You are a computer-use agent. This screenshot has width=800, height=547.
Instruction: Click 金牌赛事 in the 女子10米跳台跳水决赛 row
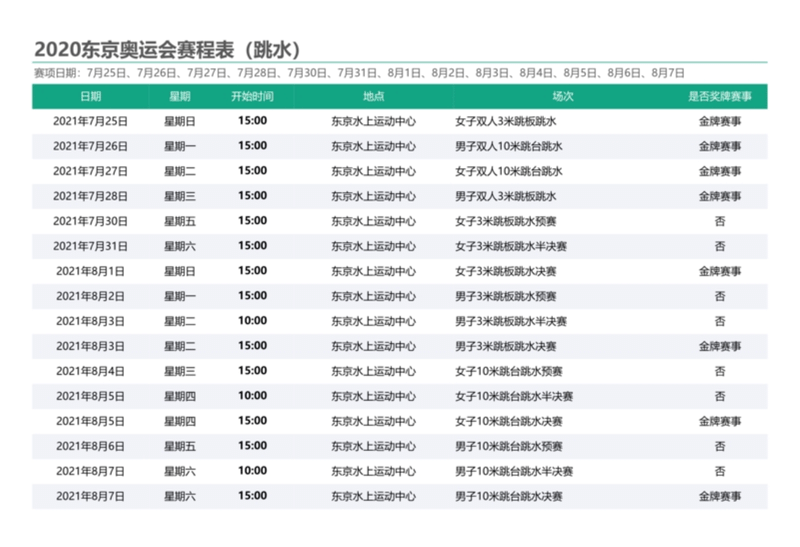tap(719, 421)
